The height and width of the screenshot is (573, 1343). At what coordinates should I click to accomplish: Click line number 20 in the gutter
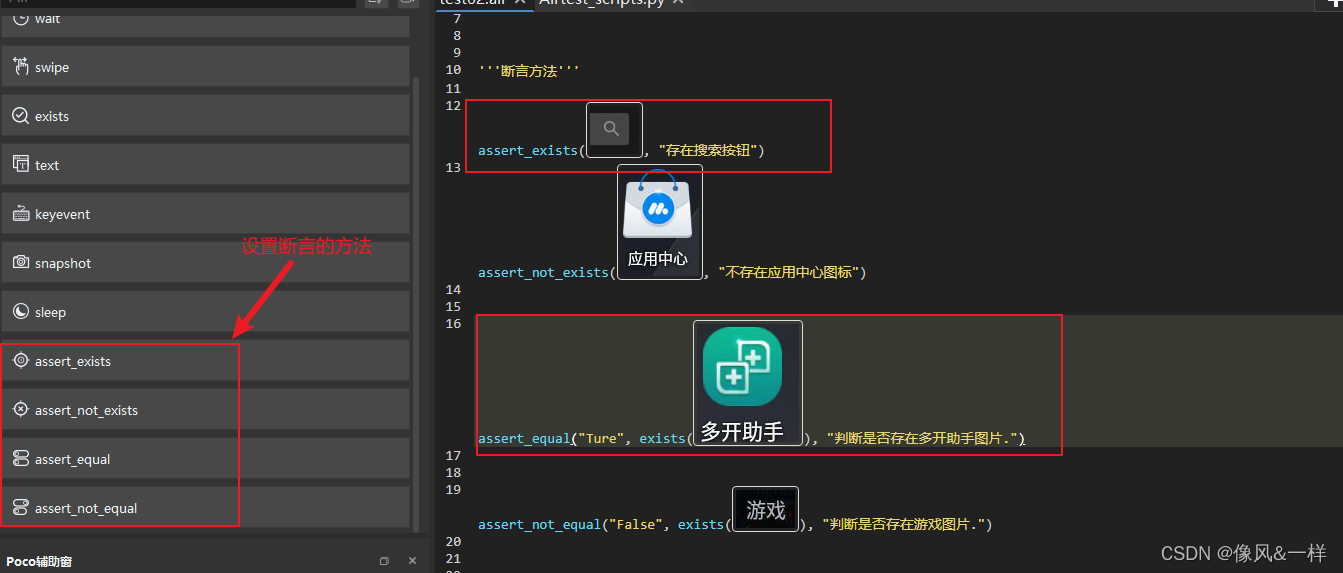pos(453,541)
